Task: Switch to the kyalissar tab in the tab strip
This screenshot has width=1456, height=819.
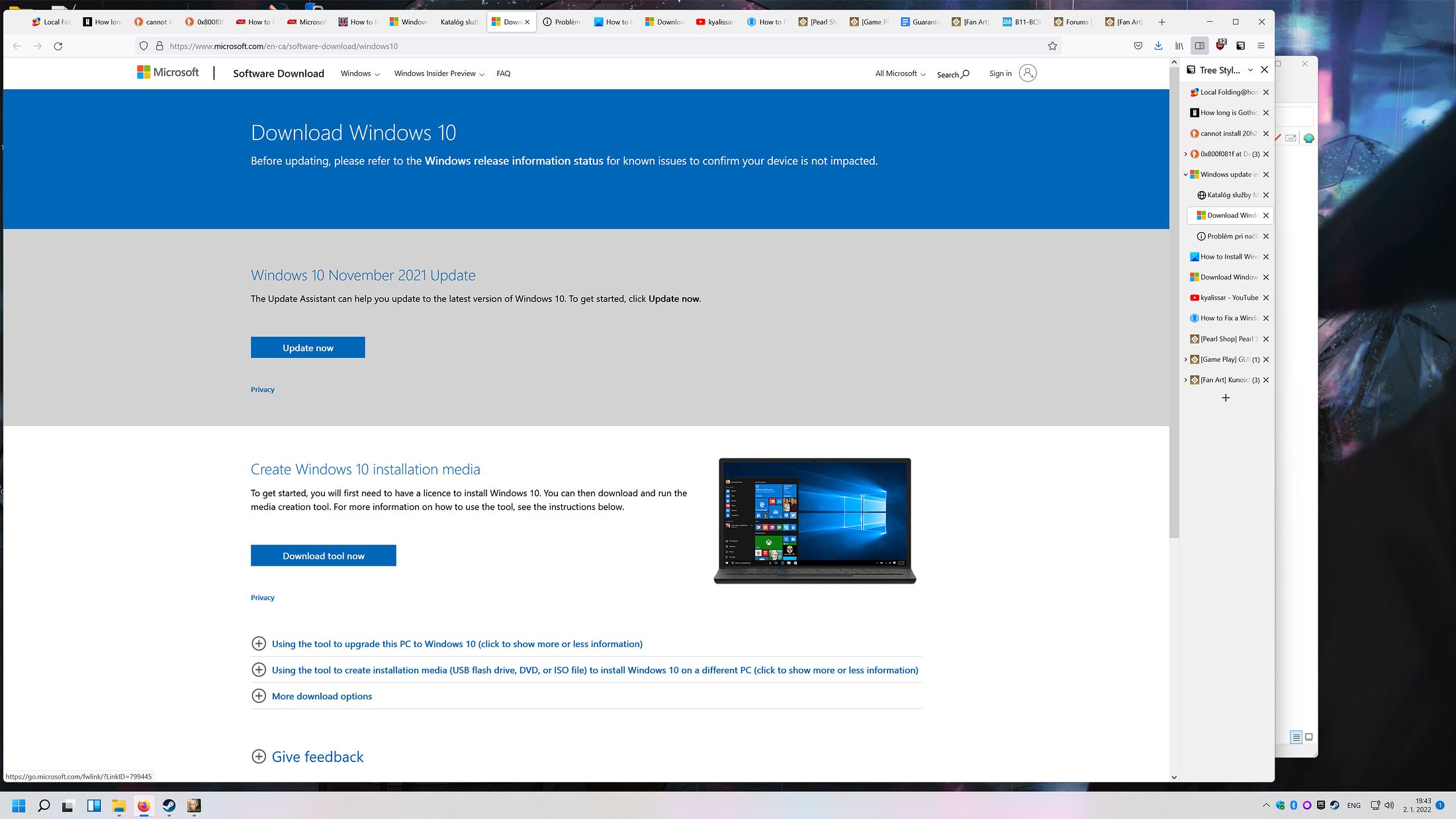Action: click(715, 22)
